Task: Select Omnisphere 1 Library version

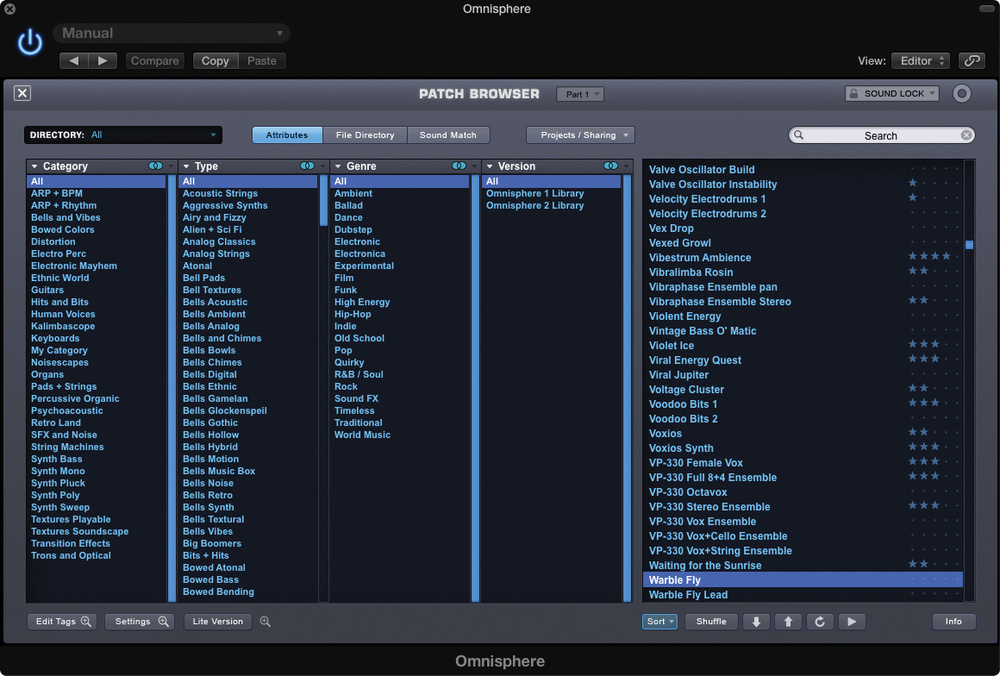Action: [535, 193]
